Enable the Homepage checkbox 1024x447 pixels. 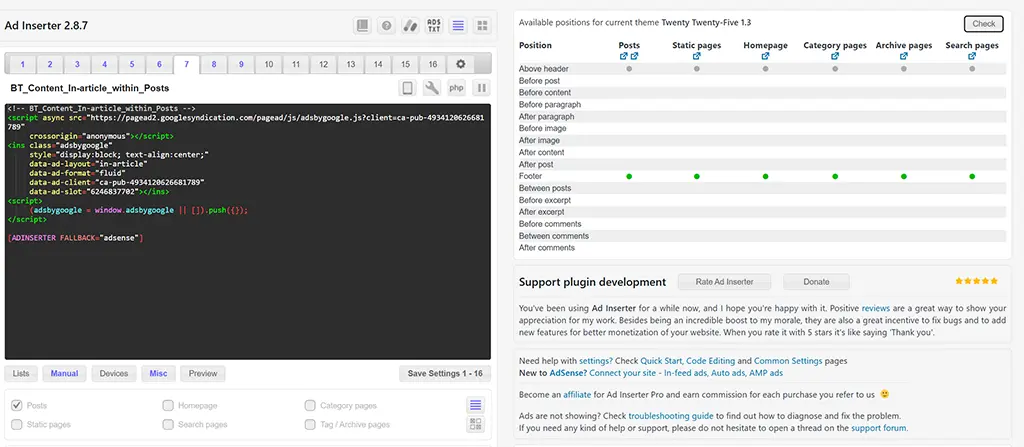click(x=168, y=406)
